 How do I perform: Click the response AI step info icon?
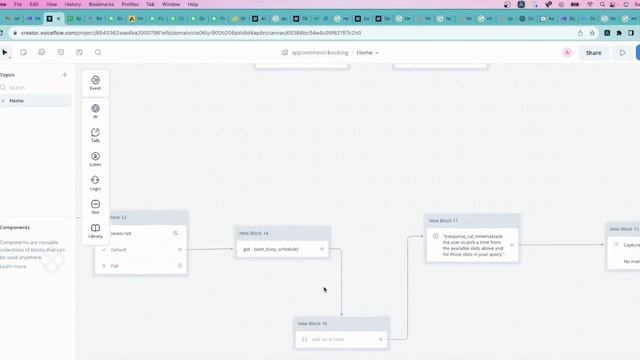pyautogui.click(x=436, y=236)
